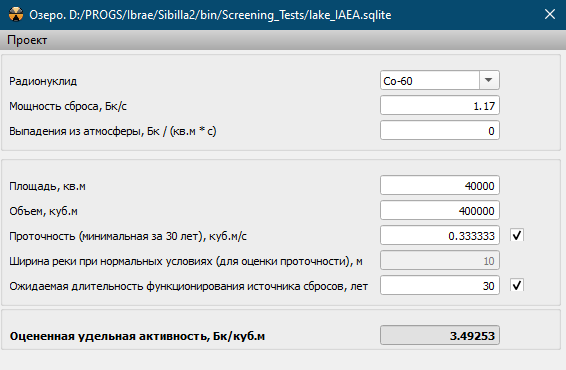
Task: Focus the Мощность сброса input field
Action: [440, 105]
